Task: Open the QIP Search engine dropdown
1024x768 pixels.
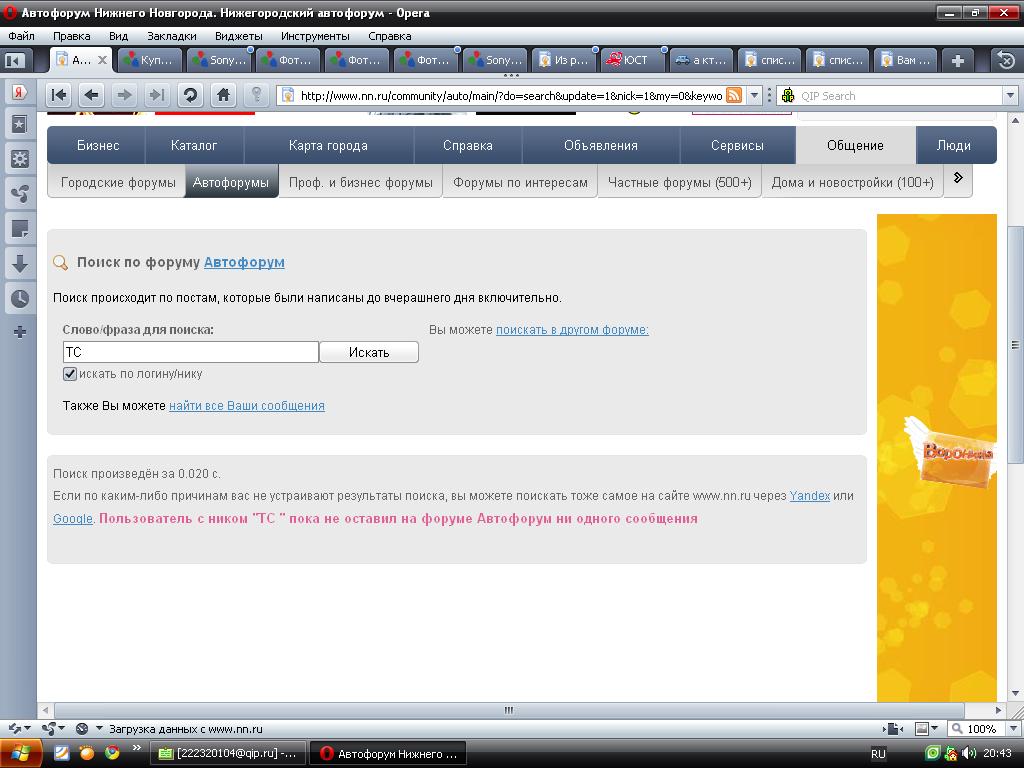Action: point(1010,96)
